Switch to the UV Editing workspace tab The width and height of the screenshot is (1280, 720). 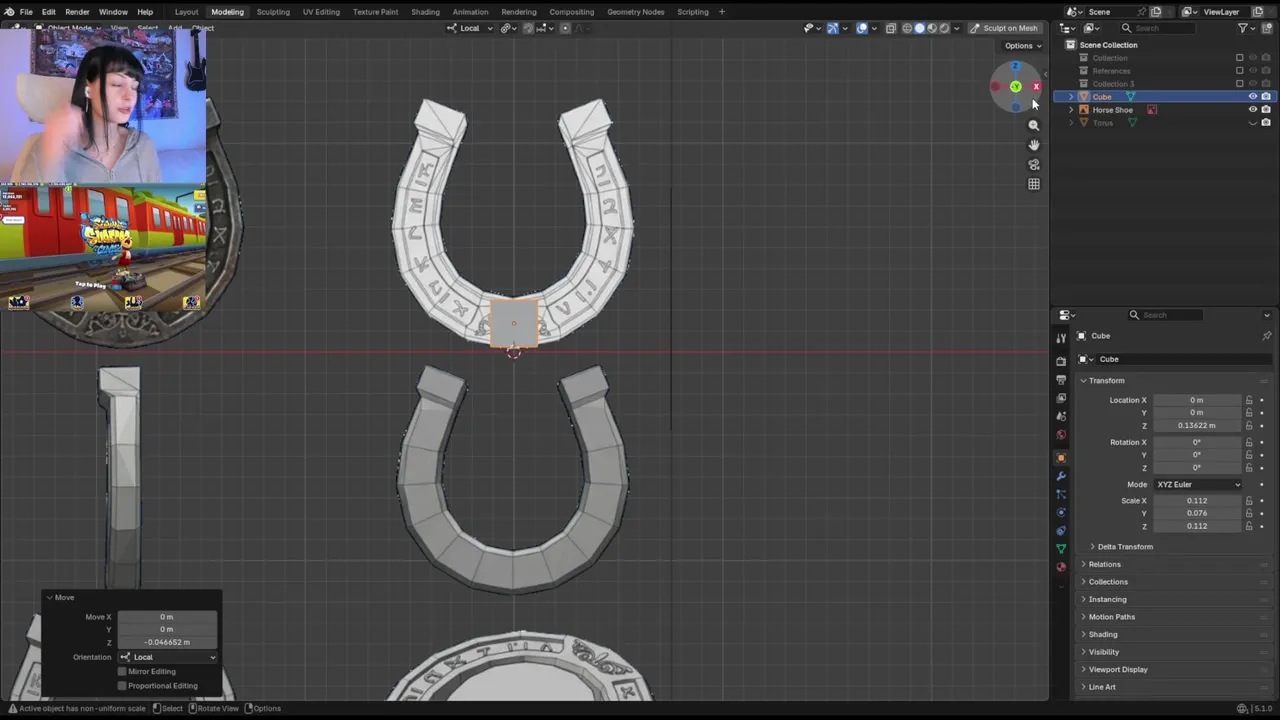(321, 12)
